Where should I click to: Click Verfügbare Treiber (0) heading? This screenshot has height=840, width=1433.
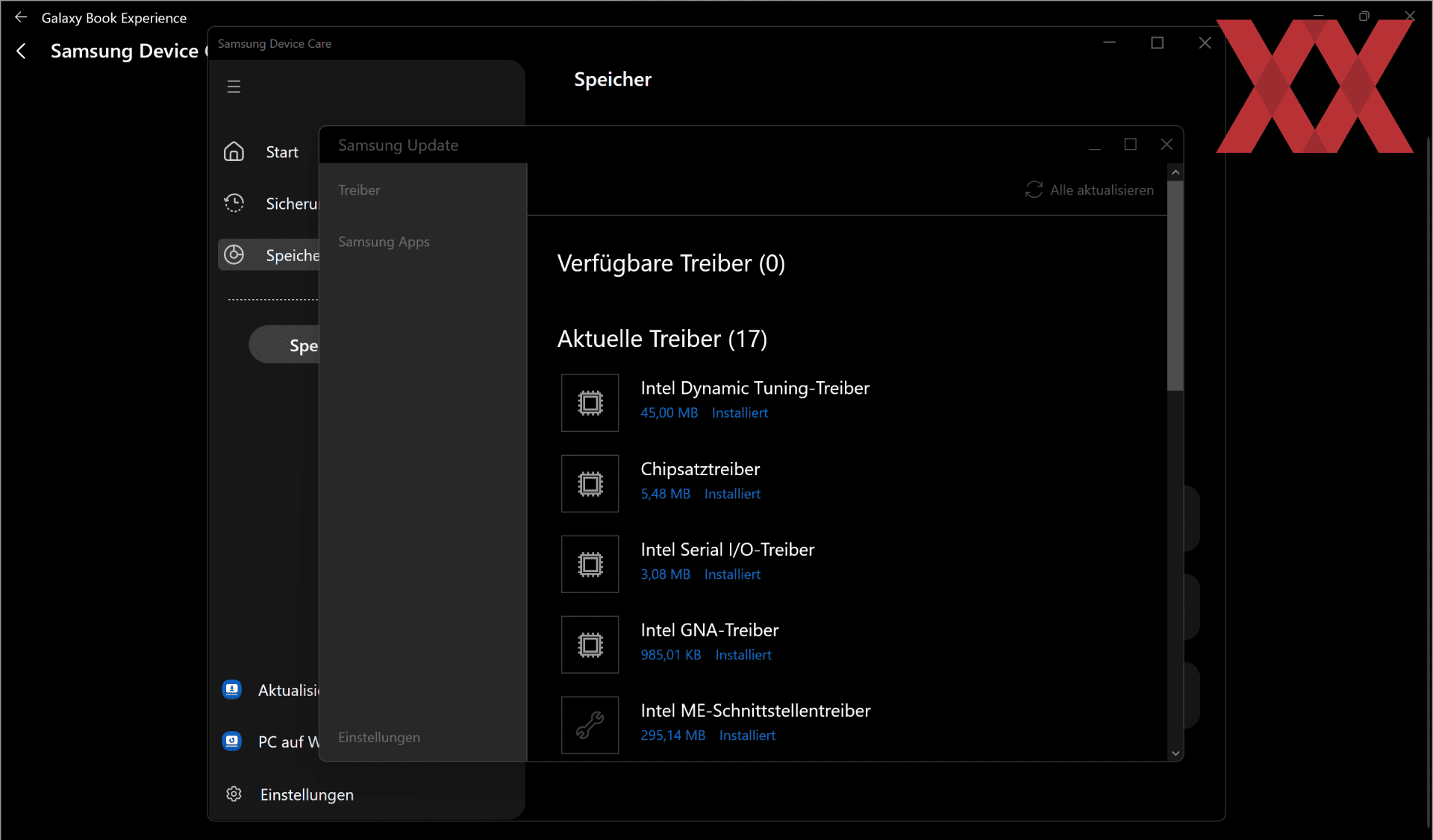click(x=671, y=263)
